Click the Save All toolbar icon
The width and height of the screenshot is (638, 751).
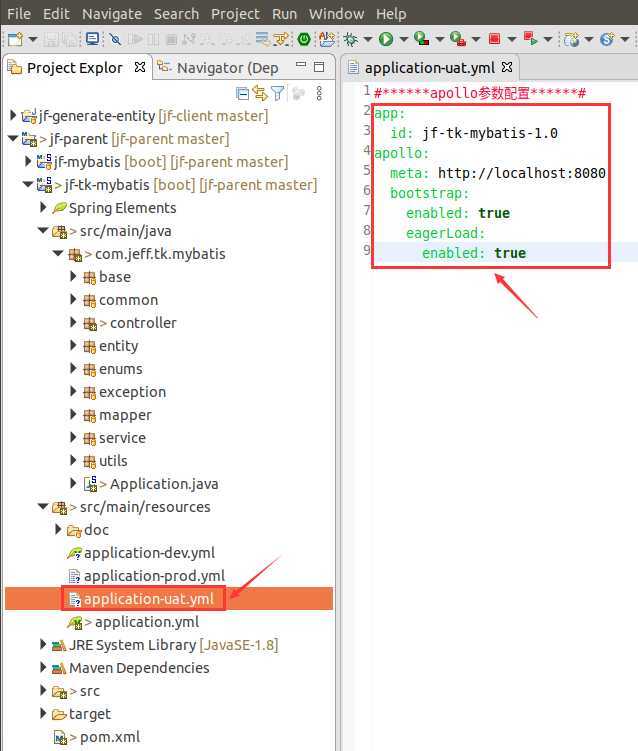tap(68, 39)
